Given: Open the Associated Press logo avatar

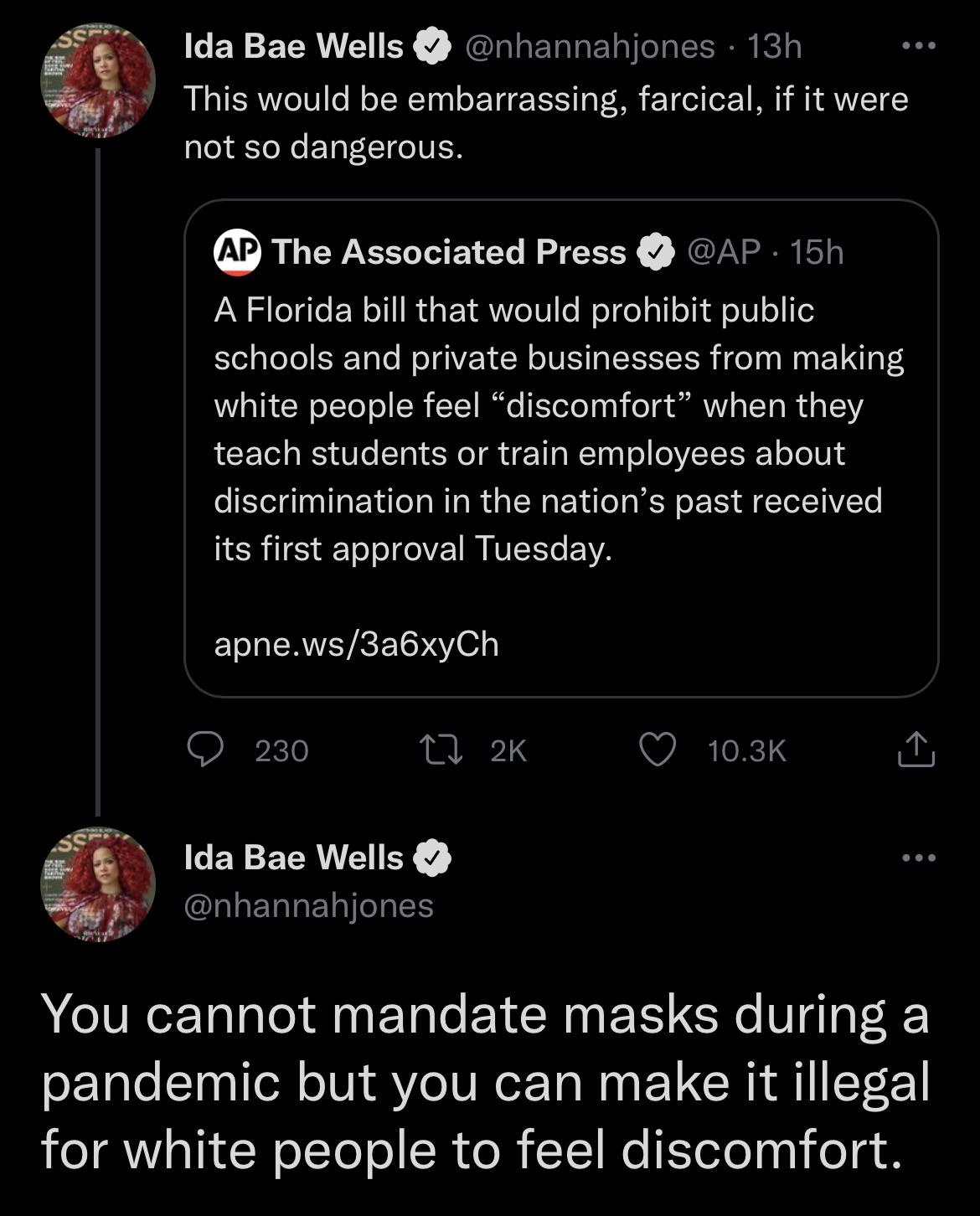Looking at the screenshot, I should [x=237, y=252].
